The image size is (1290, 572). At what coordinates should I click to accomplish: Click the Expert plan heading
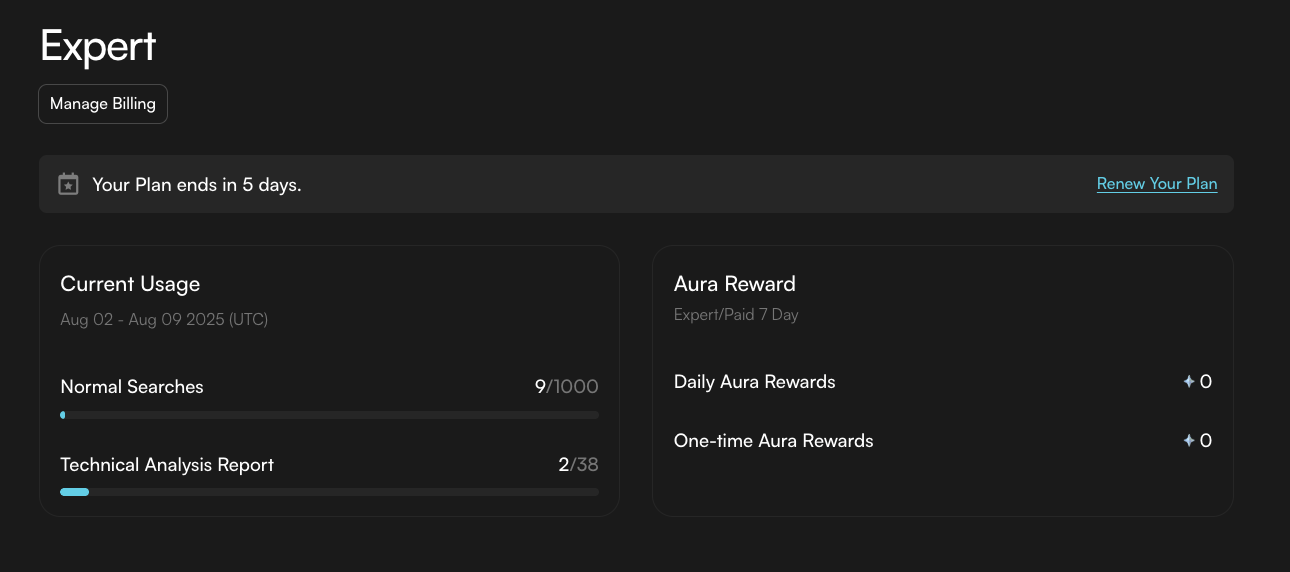tap(98, 47)
